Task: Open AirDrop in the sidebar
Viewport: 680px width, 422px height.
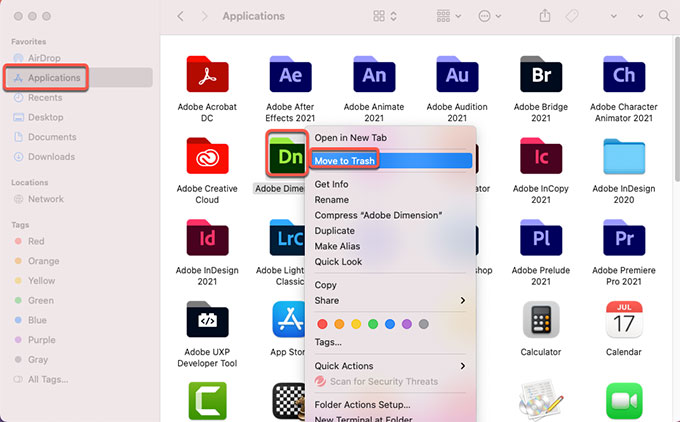Action: [x=45, y=57]
